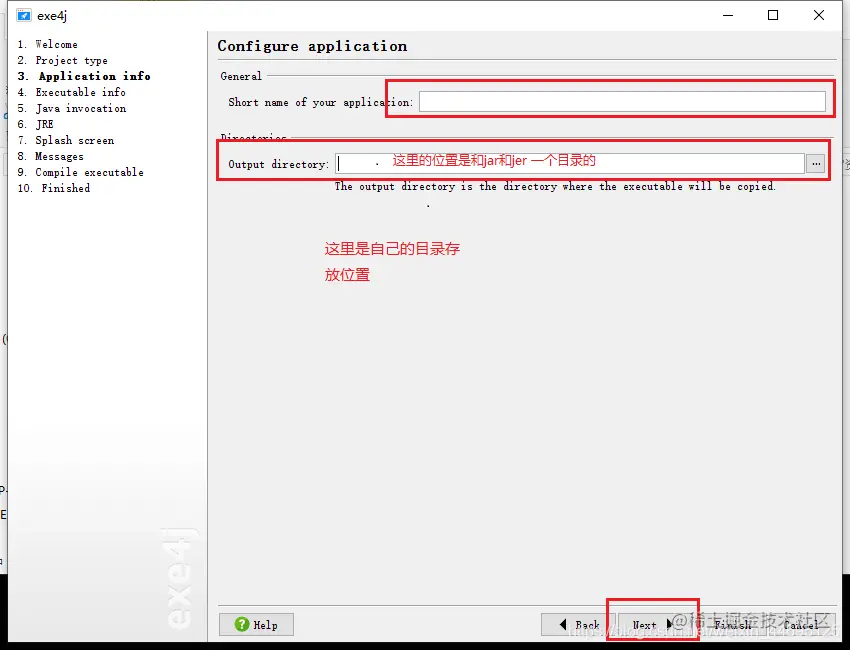Close the exe4j window
850x650 pixels.
point(819,15)
